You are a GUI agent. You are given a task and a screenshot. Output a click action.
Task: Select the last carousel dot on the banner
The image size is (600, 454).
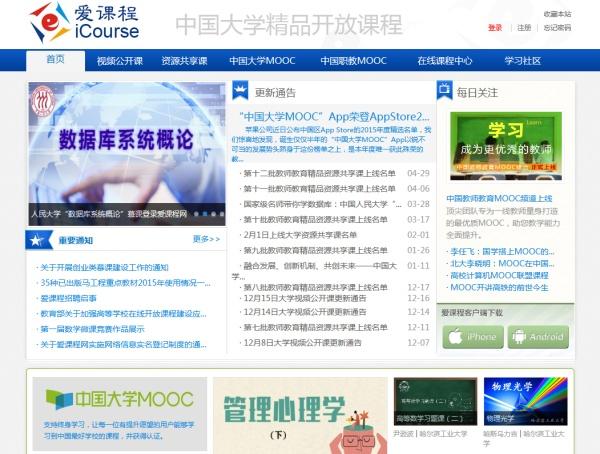222,214
